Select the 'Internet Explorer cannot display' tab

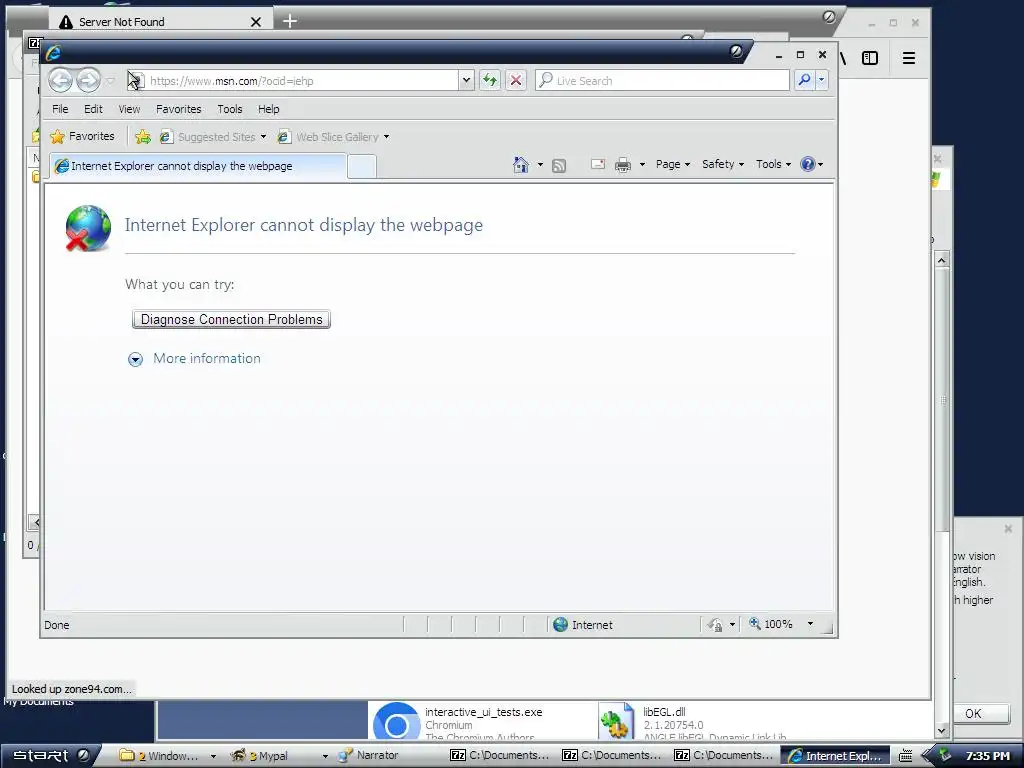(198, 166)
